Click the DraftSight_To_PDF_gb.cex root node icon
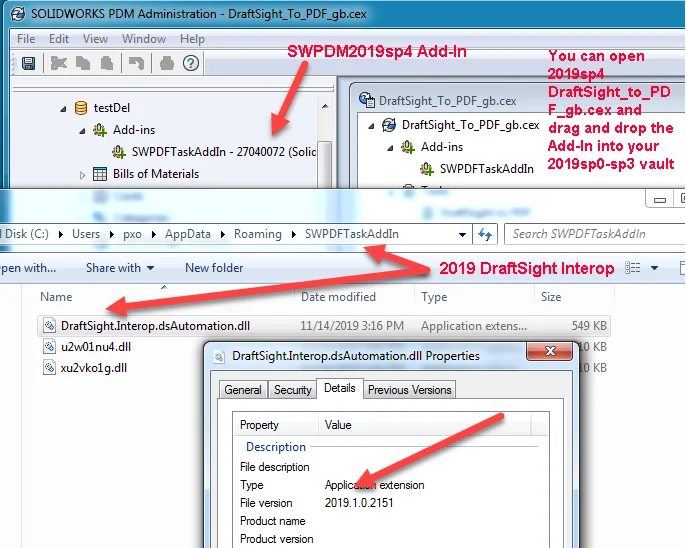The width and height of the screenshot is (687, 548). click(x=389, y=125)
